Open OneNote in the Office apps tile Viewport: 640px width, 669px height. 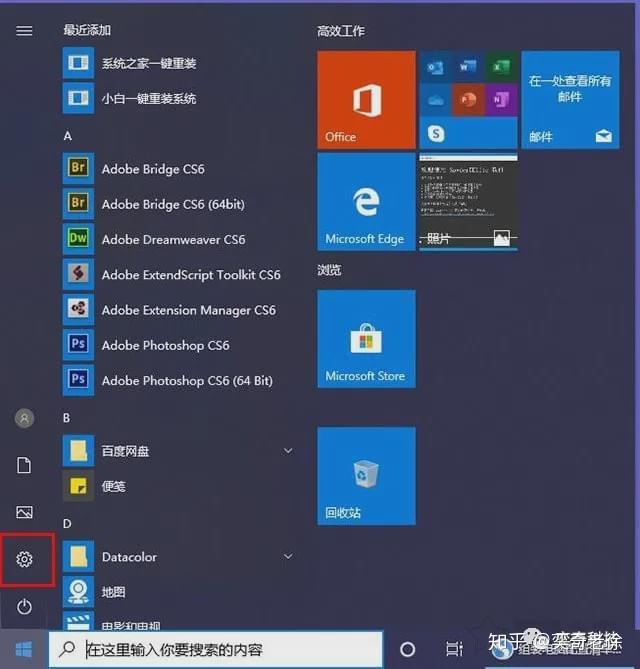(x=501, y=100)
